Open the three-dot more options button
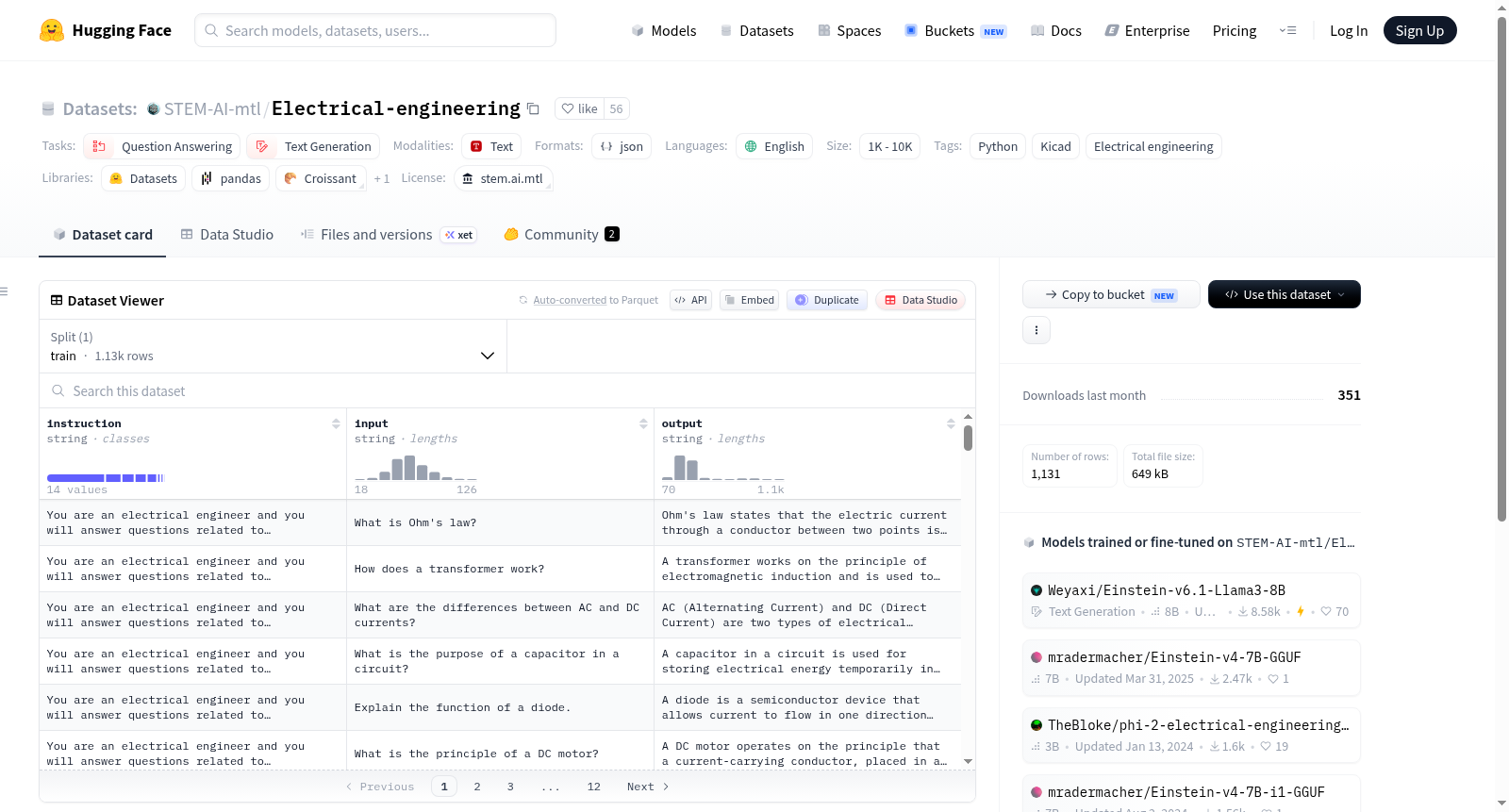The height and width of the screenshot is (812, 1509). click(x=1036, y=330)
